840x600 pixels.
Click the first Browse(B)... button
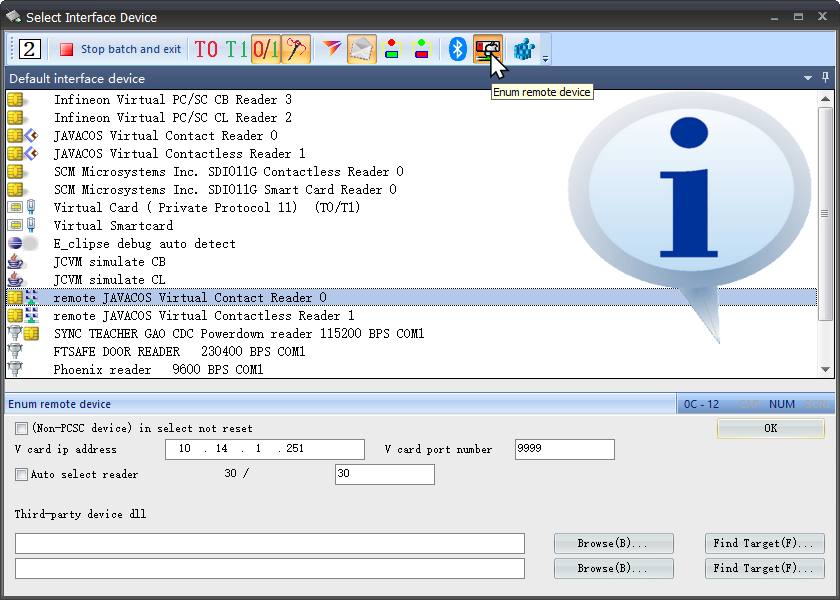pyautogui.click(x=613, y=543)
